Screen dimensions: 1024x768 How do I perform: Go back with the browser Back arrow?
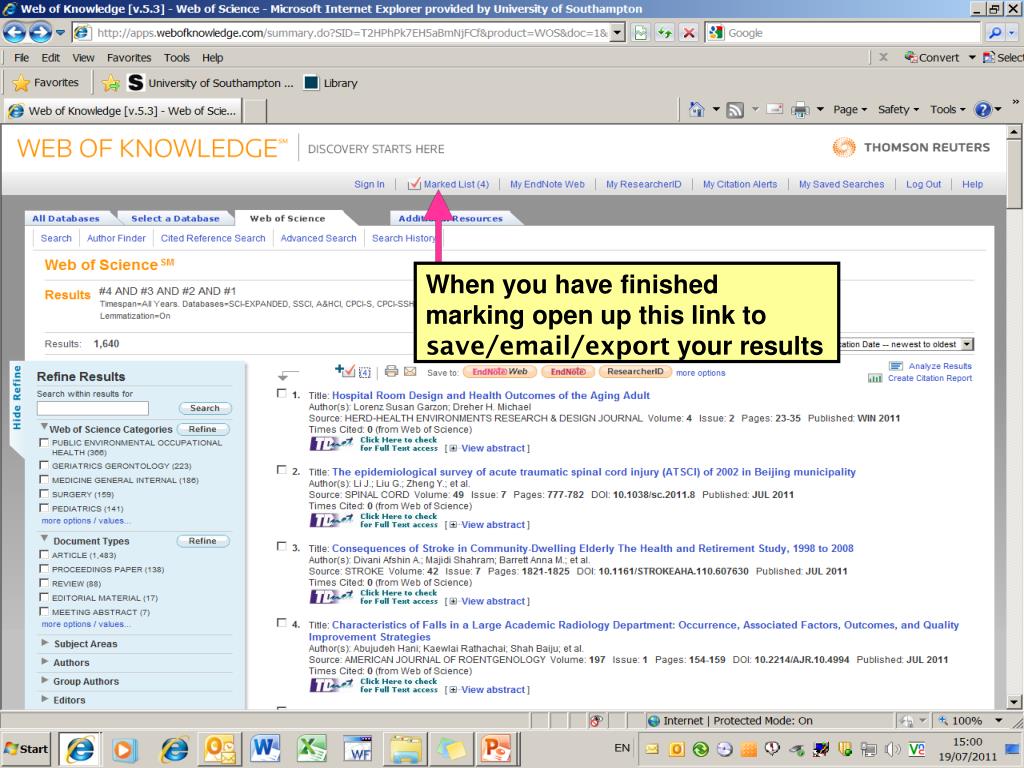(x=15, y=32)
